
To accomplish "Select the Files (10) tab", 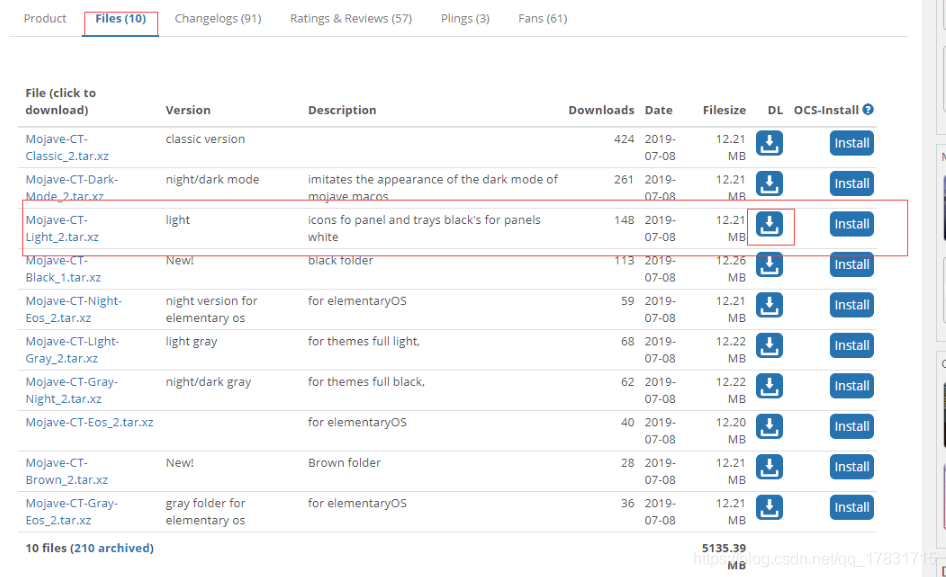I will click(121, 19).
